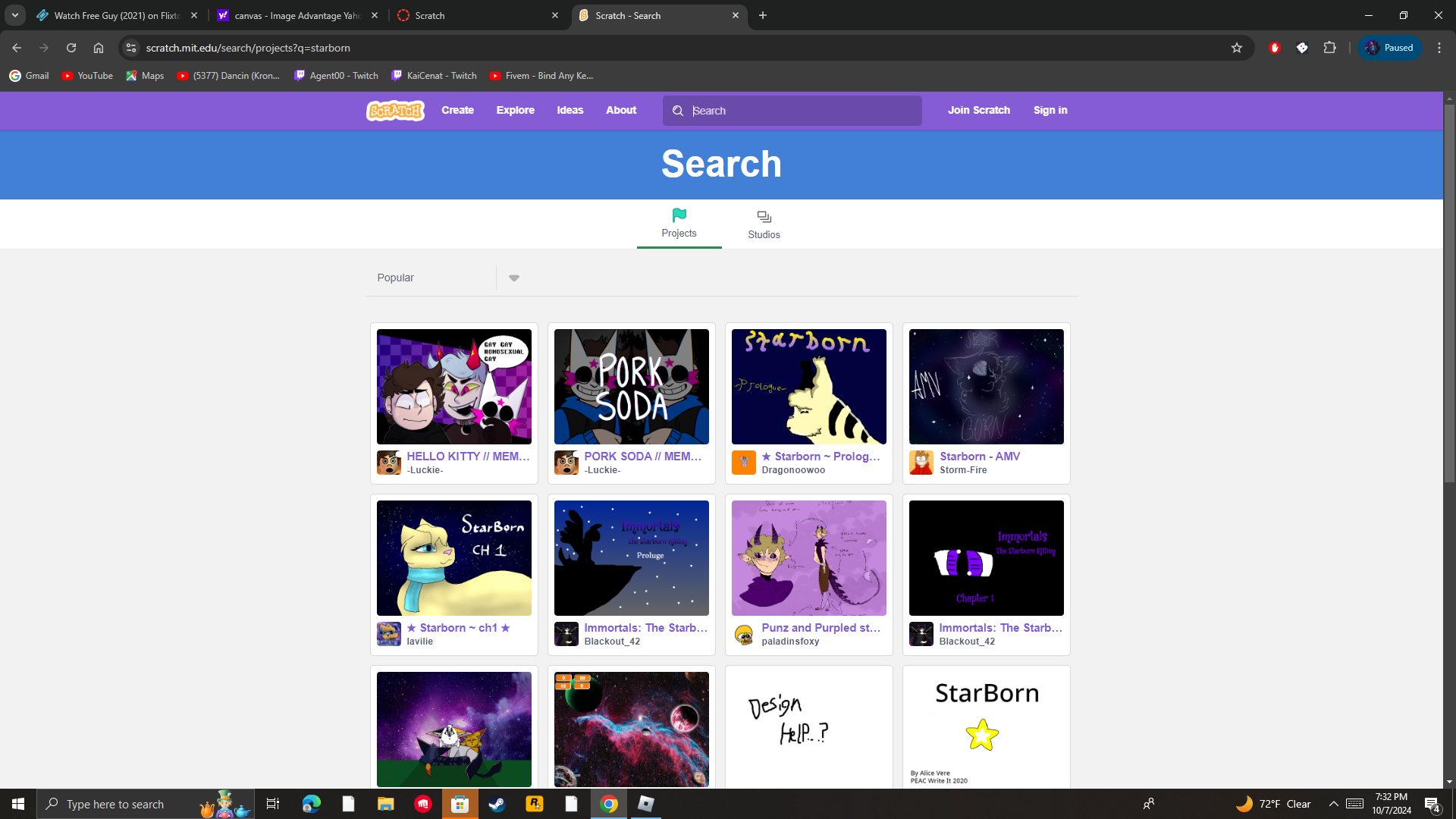The width and height of the screenshot is (1456, 819).
Task: Open the Starborn - AMV project thumbnail
Action: [x=986, y=387]
